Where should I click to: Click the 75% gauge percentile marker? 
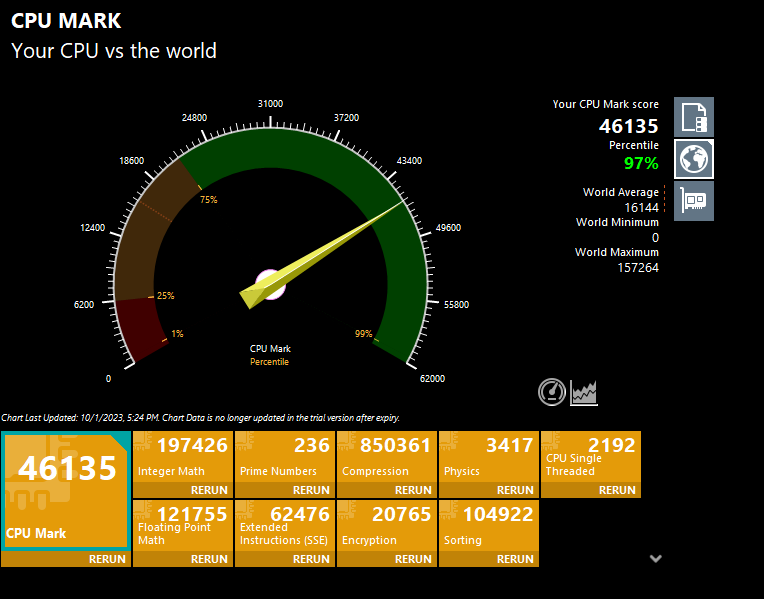click(x=209, y=200)
